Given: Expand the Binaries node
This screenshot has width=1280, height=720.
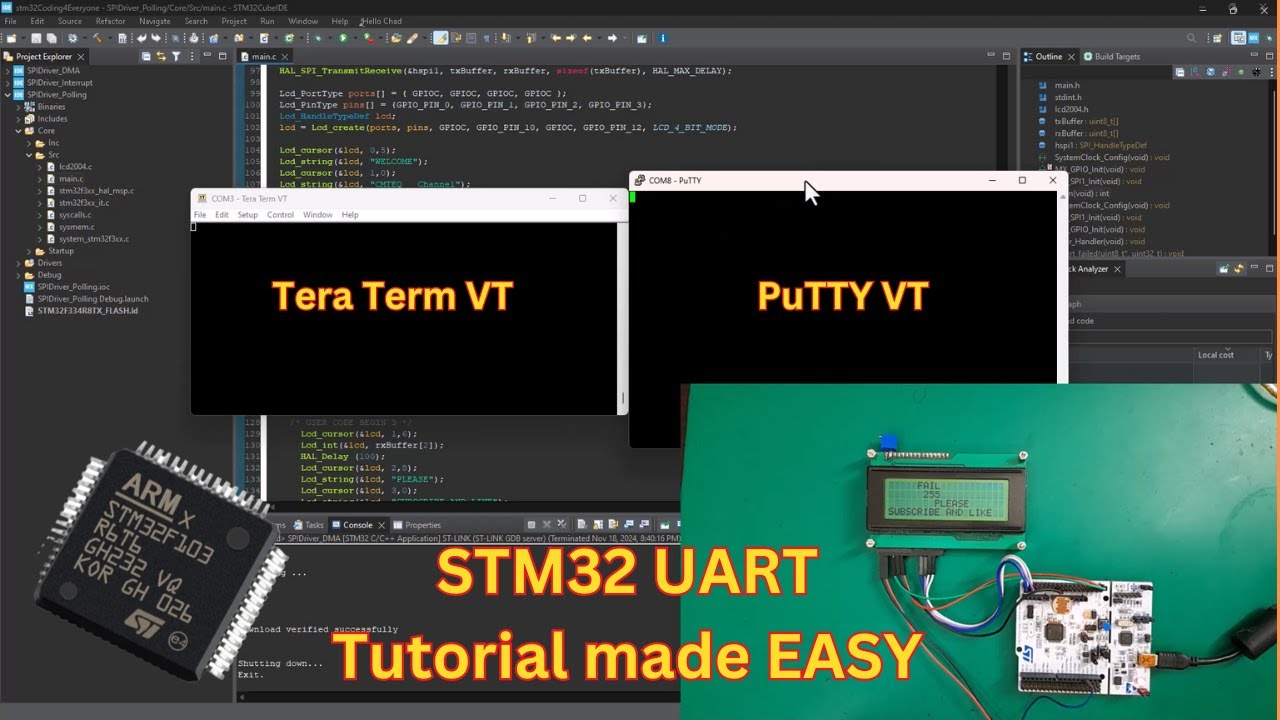Looking at the screenshot, I should click(x=18, y=107).
